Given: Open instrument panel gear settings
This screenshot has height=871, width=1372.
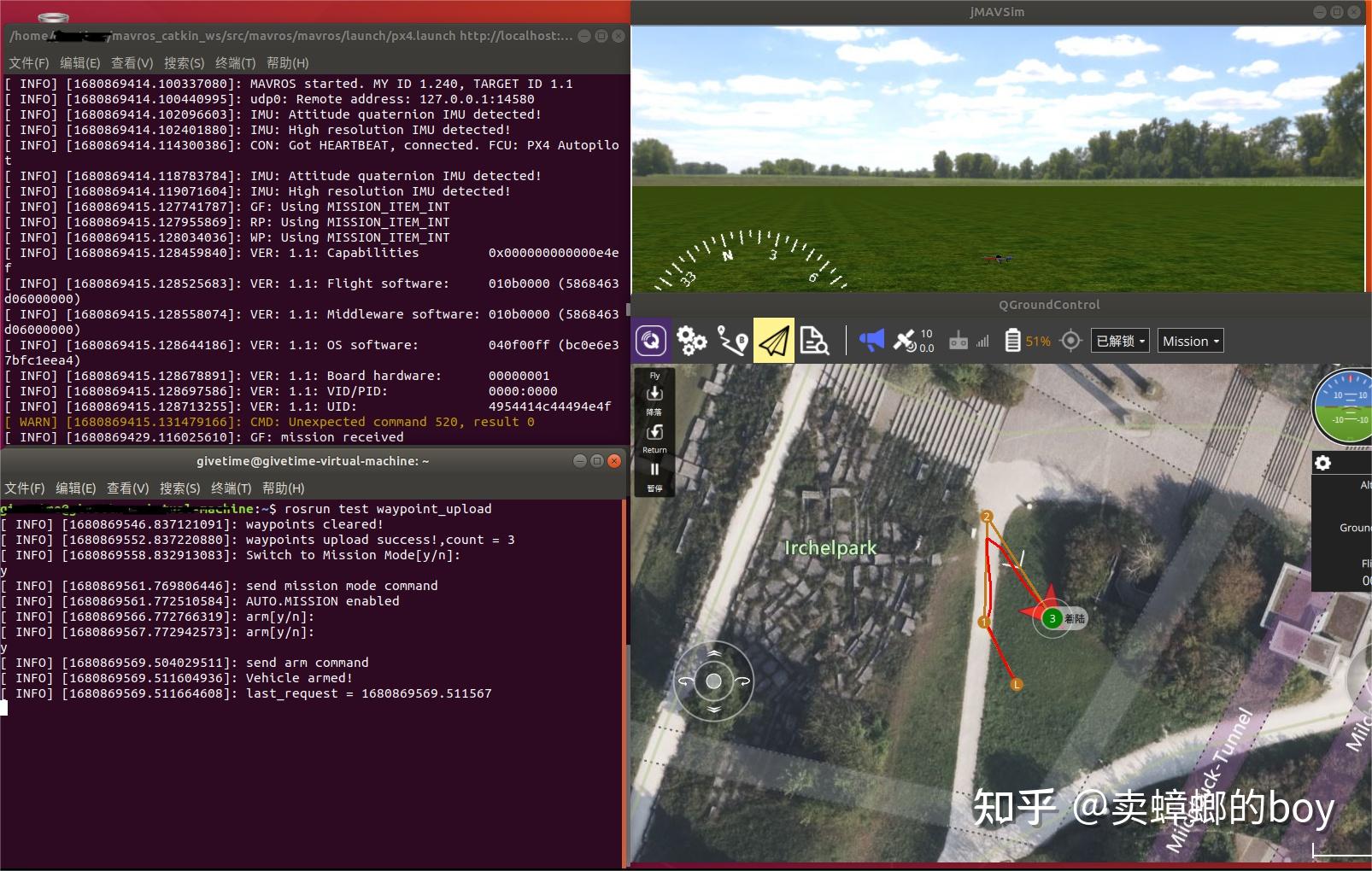Looking at the screenshot, I should click(1322, 463).
